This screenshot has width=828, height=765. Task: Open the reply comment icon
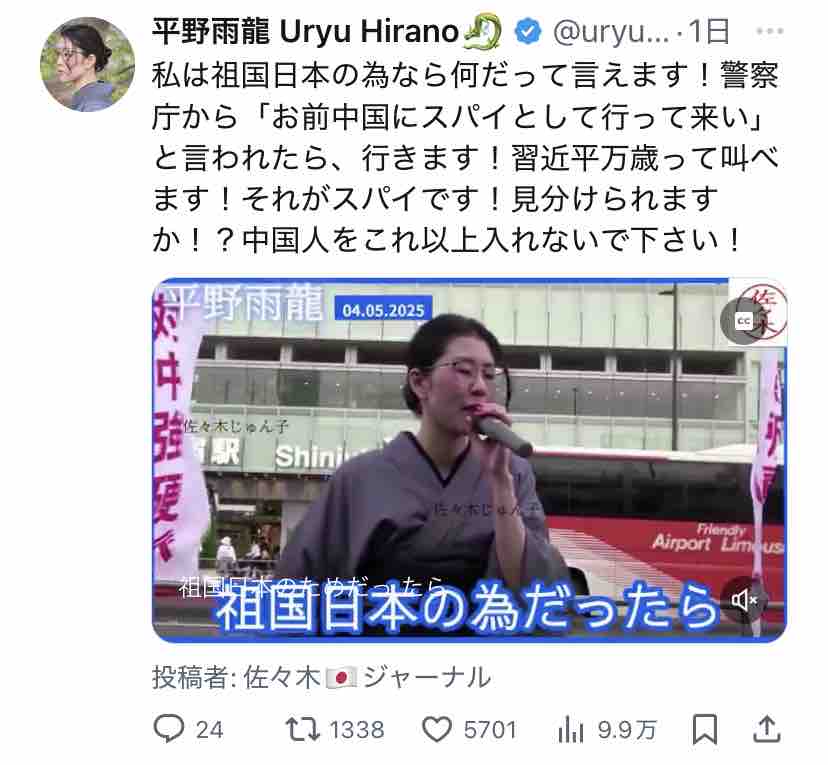click(168, 729)
